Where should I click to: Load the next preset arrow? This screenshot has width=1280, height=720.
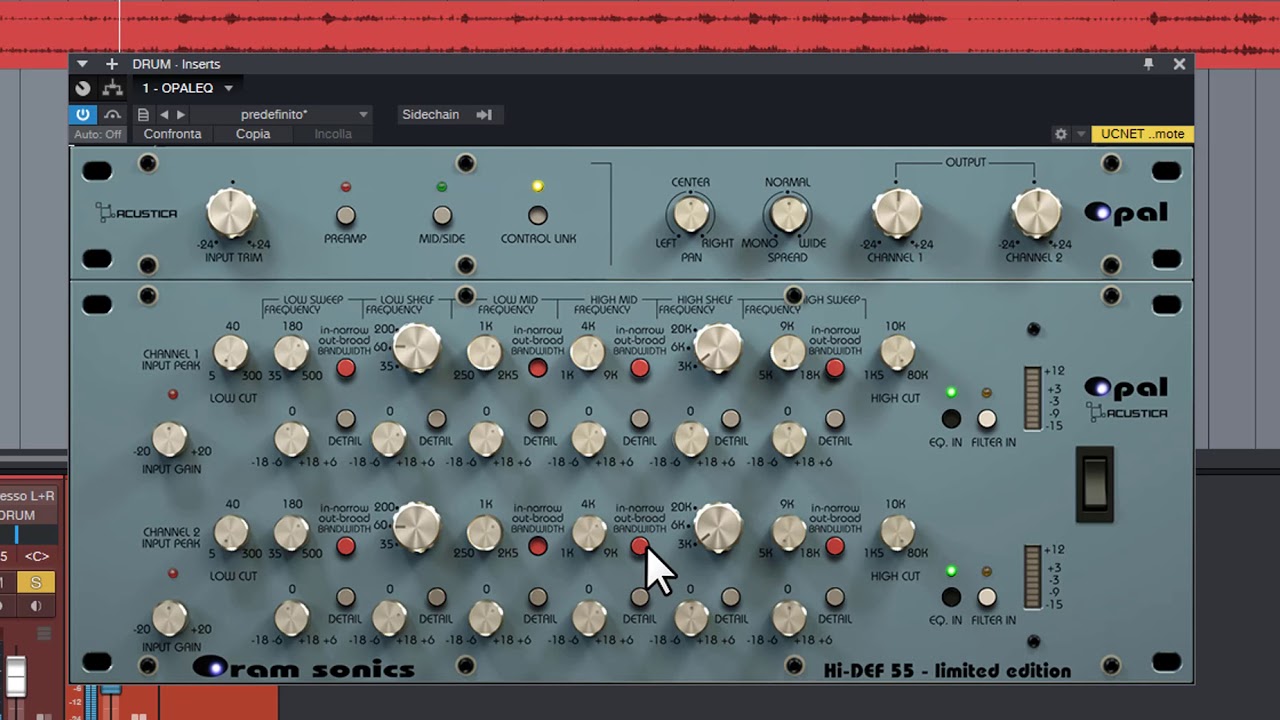[181, 115]
